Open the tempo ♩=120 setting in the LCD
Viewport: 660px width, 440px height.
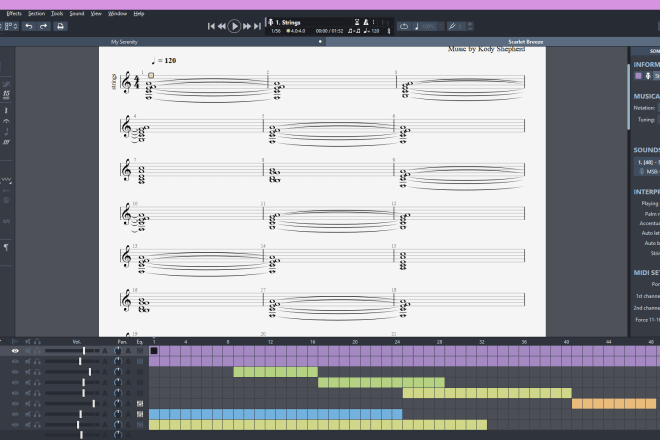[372, 31]
